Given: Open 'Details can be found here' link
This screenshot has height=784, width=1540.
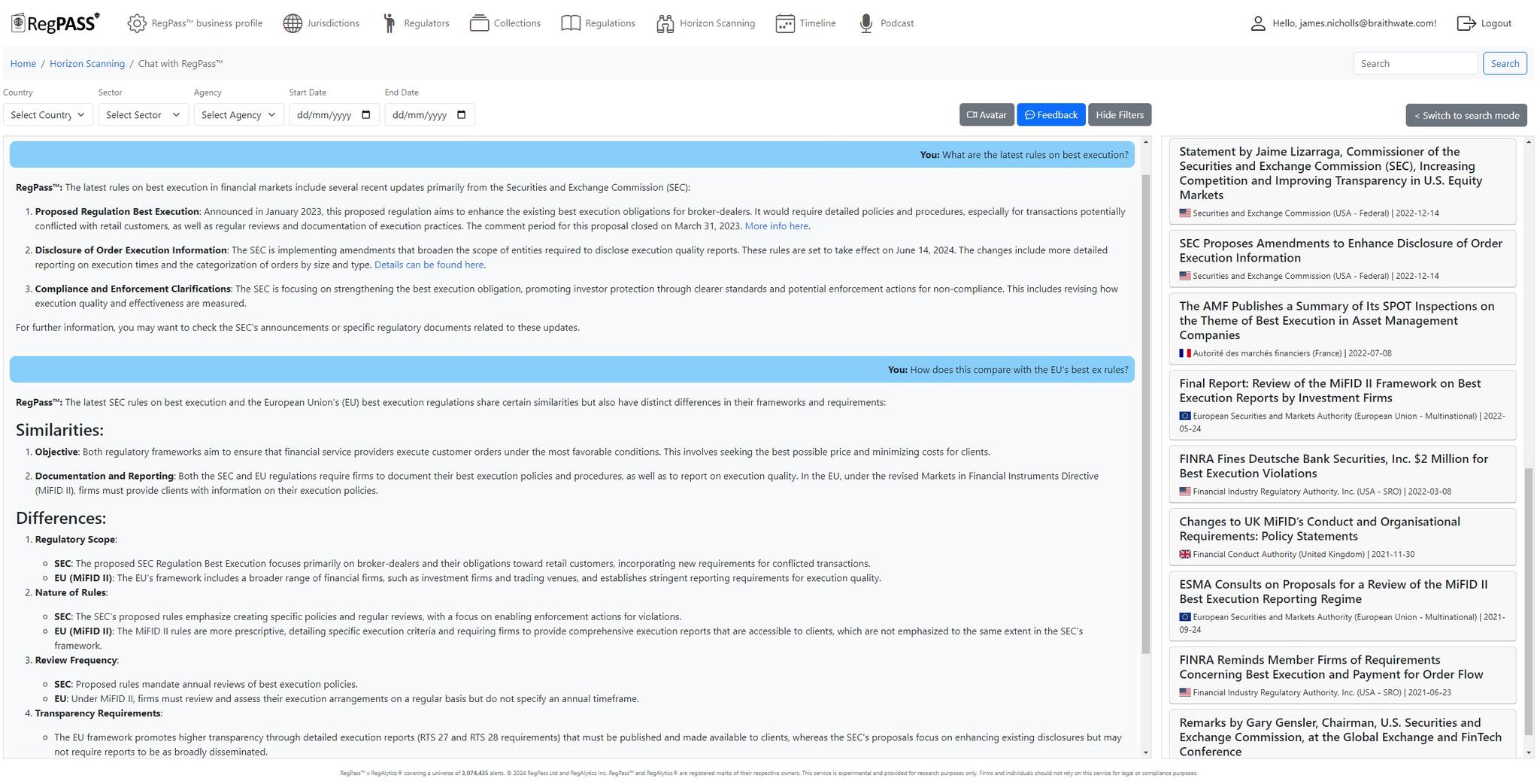Looking at the screenshot, I should click(429, 265).
